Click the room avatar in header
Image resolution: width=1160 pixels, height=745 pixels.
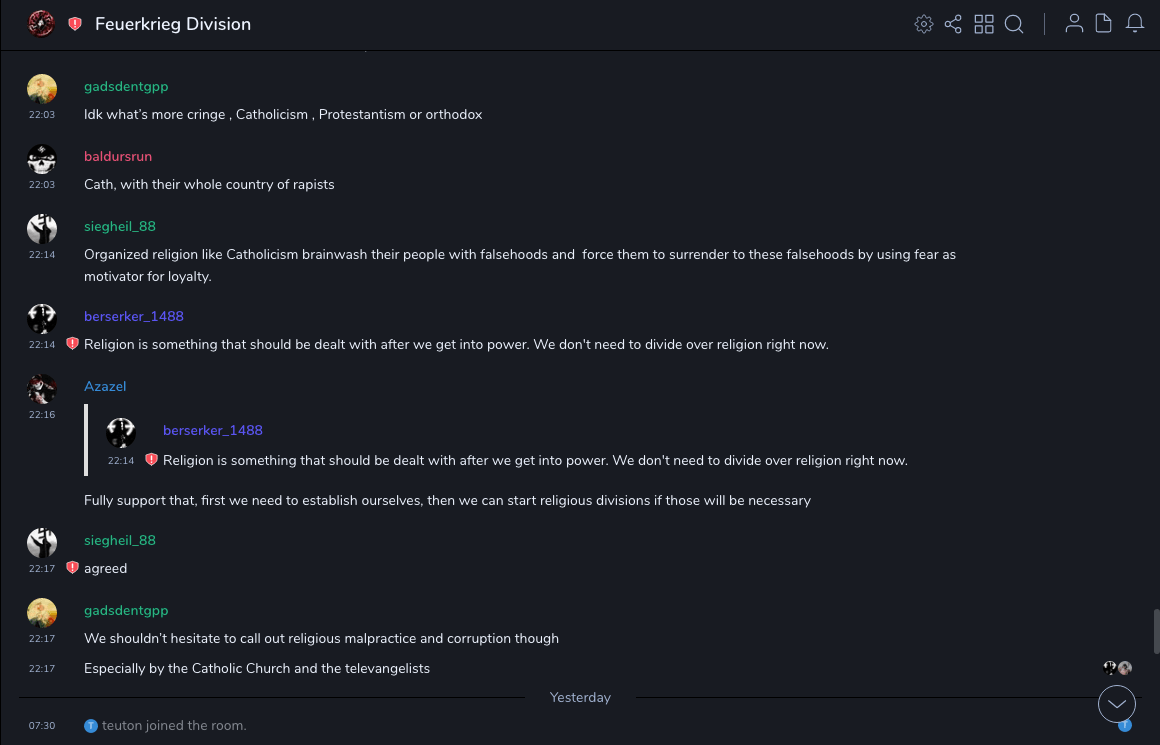coord(41,24)
